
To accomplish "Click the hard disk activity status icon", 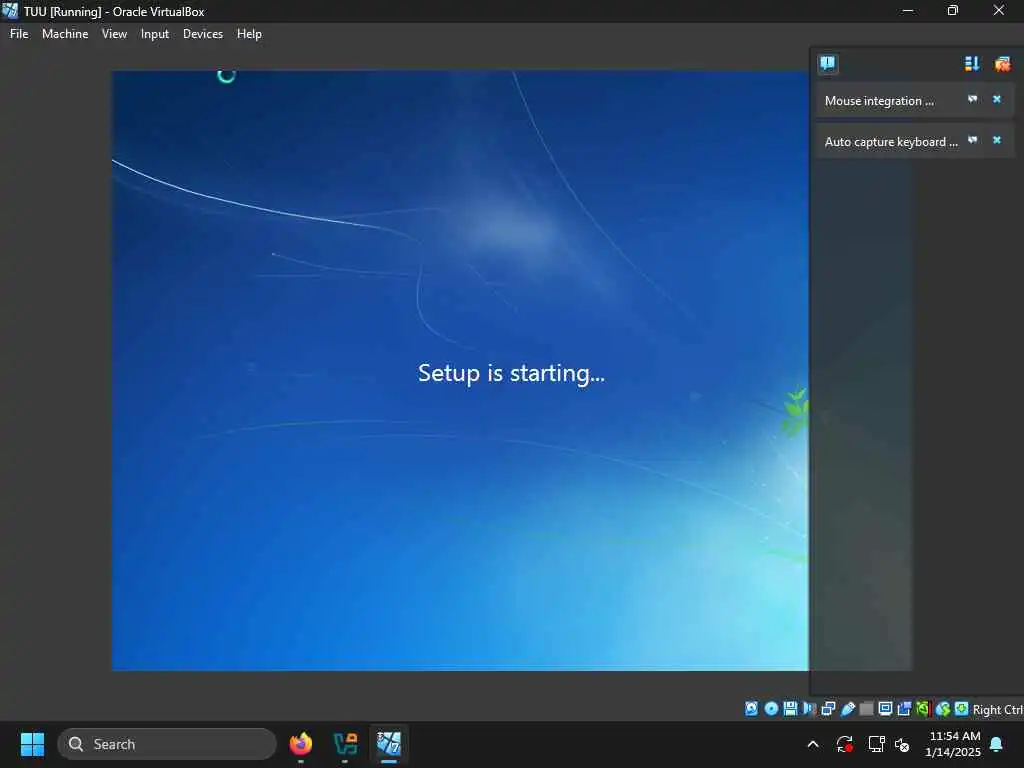I will point(752,709).
